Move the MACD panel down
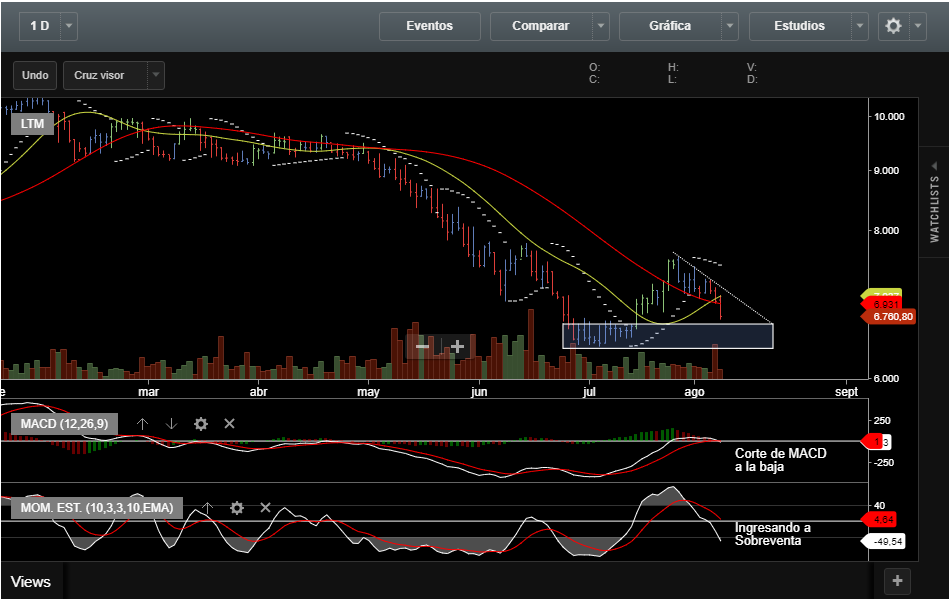The image size is (949, 599). pos(171,424)
